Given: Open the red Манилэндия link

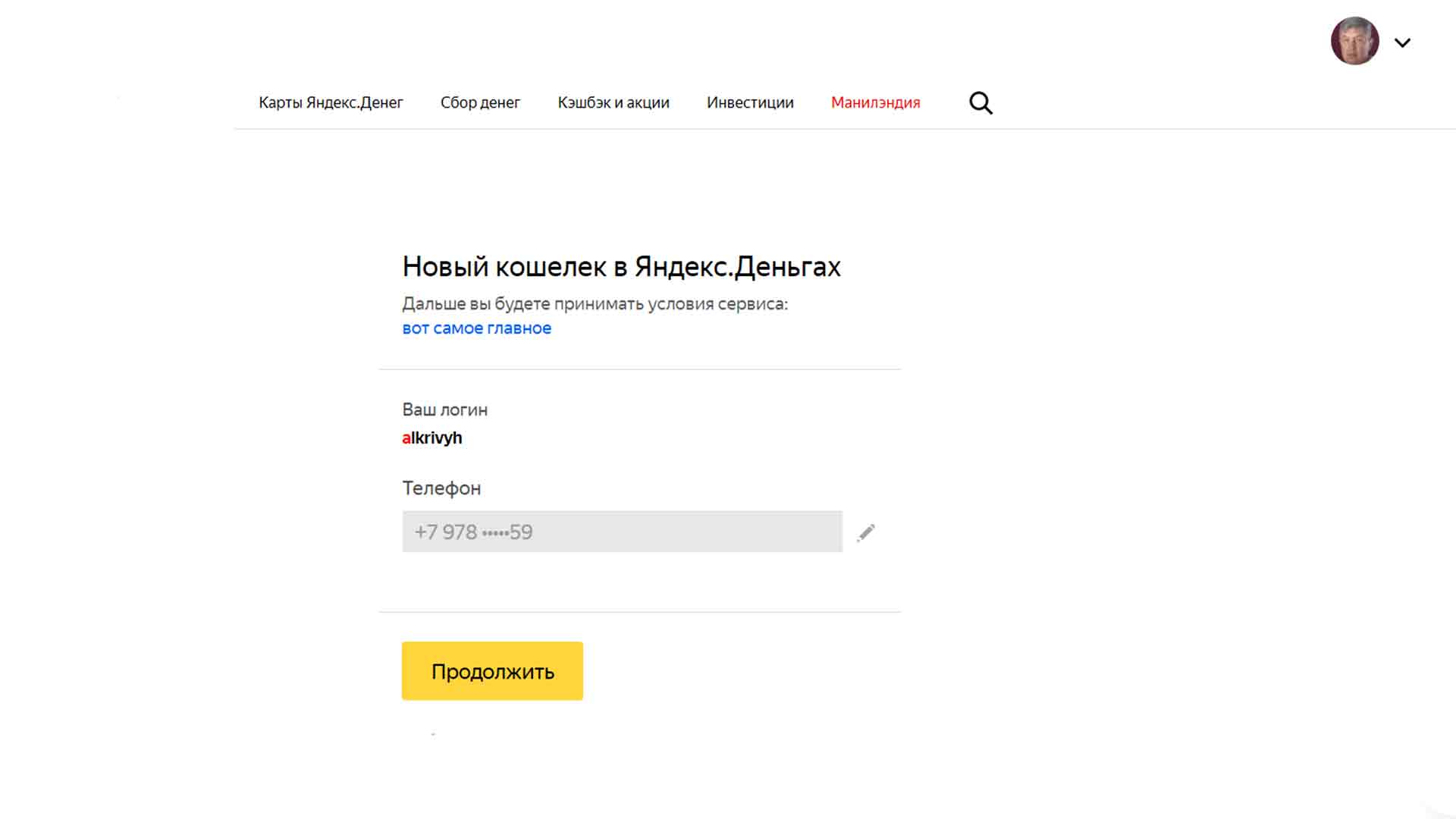Looking at the screenshot, I should [x=875, y=102].
